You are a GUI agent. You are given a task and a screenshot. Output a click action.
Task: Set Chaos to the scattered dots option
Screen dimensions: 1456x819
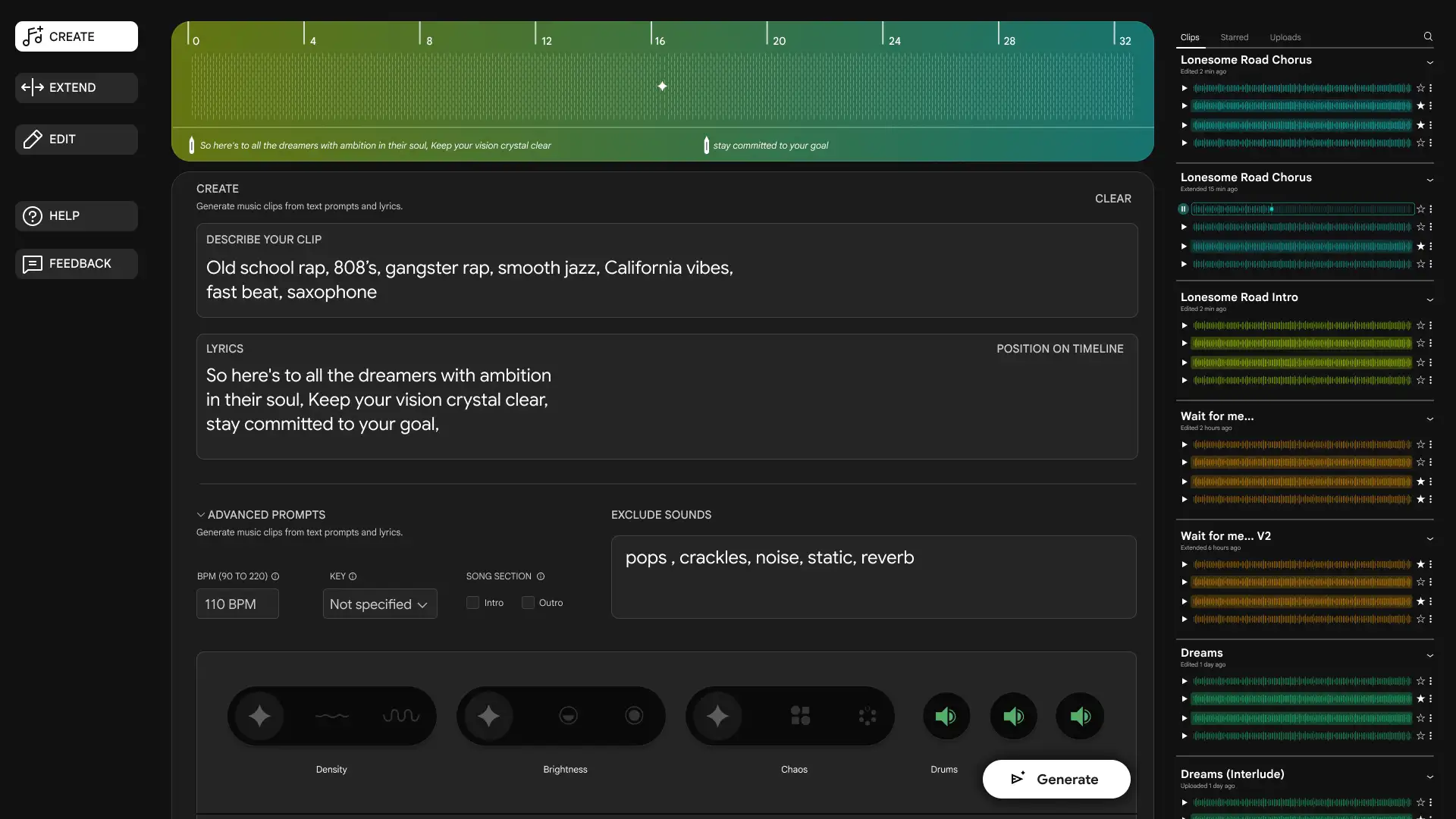coord(867,716)
